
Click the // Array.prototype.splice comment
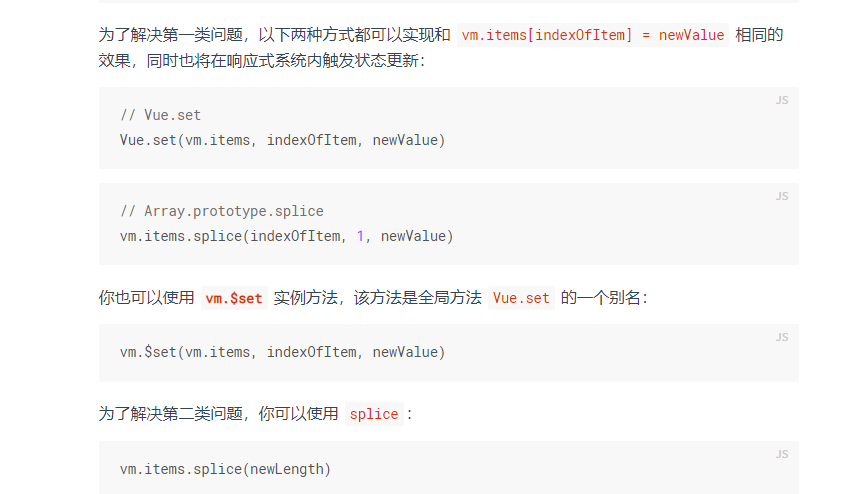[x=222, y=211]
